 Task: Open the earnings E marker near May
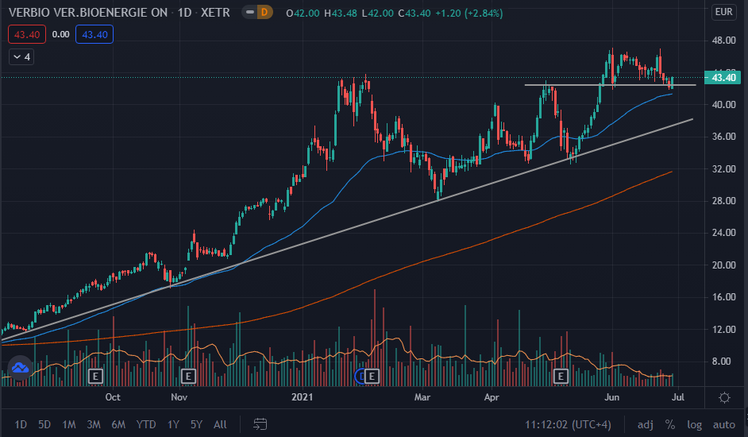[561, 376]
